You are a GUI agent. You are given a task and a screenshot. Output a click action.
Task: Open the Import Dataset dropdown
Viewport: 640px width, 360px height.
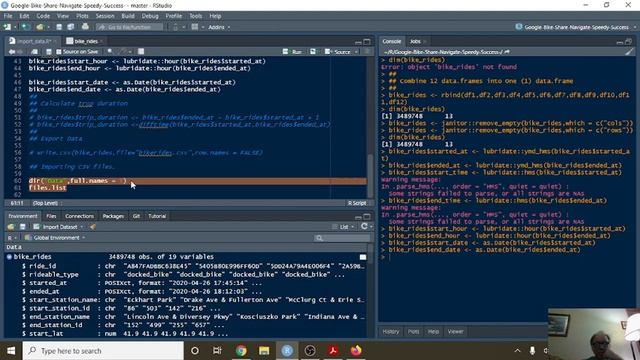pos(58,227)
